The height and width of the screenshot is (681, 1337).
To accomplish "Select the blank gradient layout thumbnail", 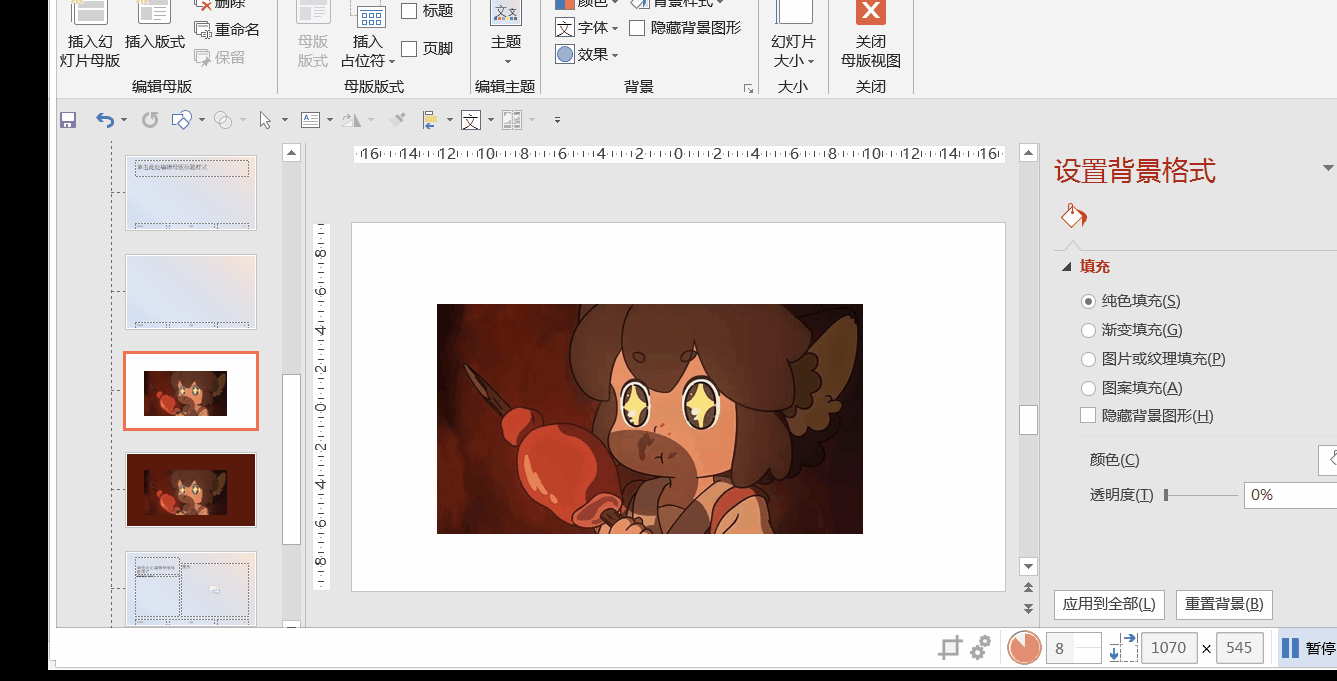I will coord(191,291).
